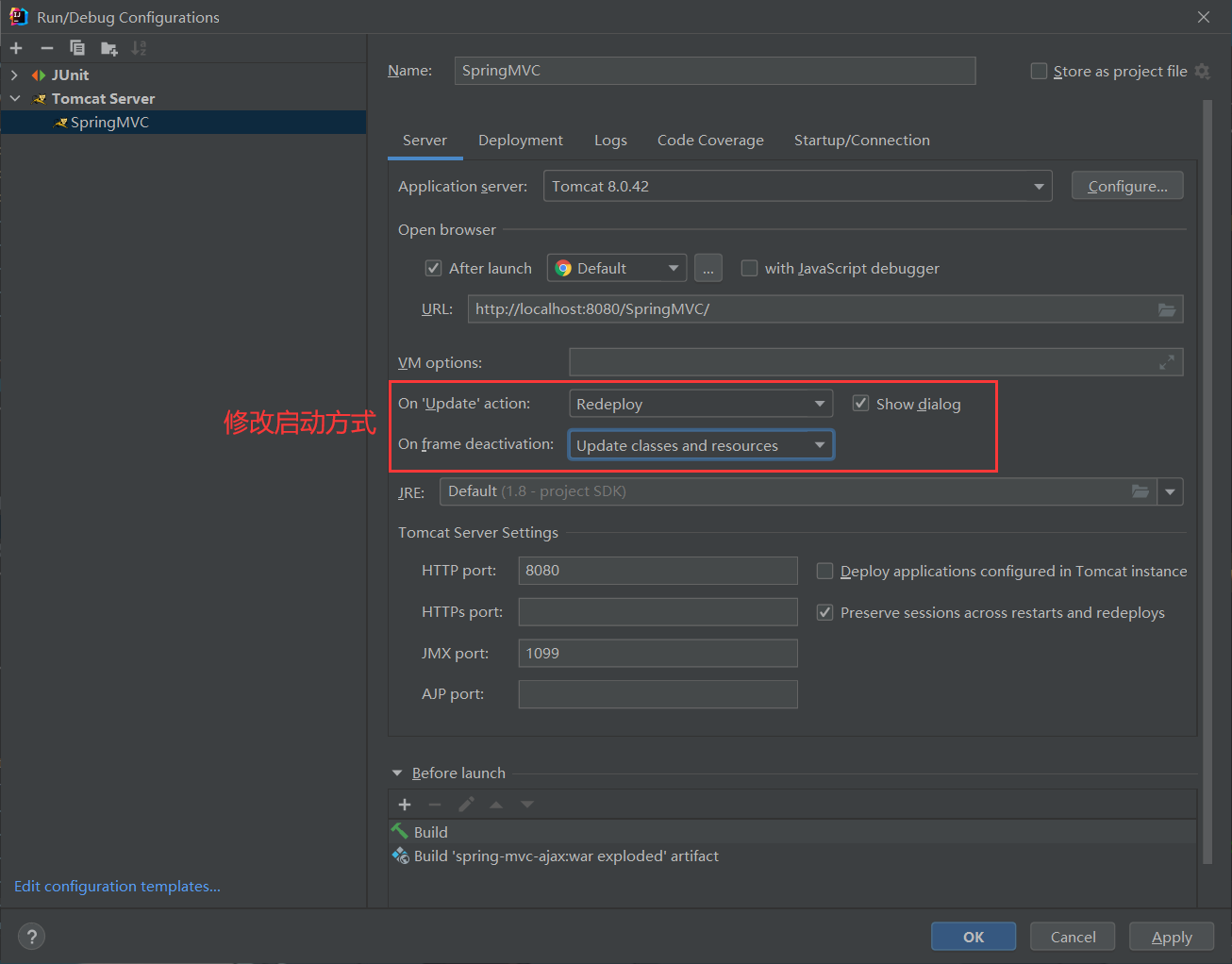Click the JUnit icon in tree
Image resolution: width=1232 pixels, height=964 pixels.
pos(39,75)
